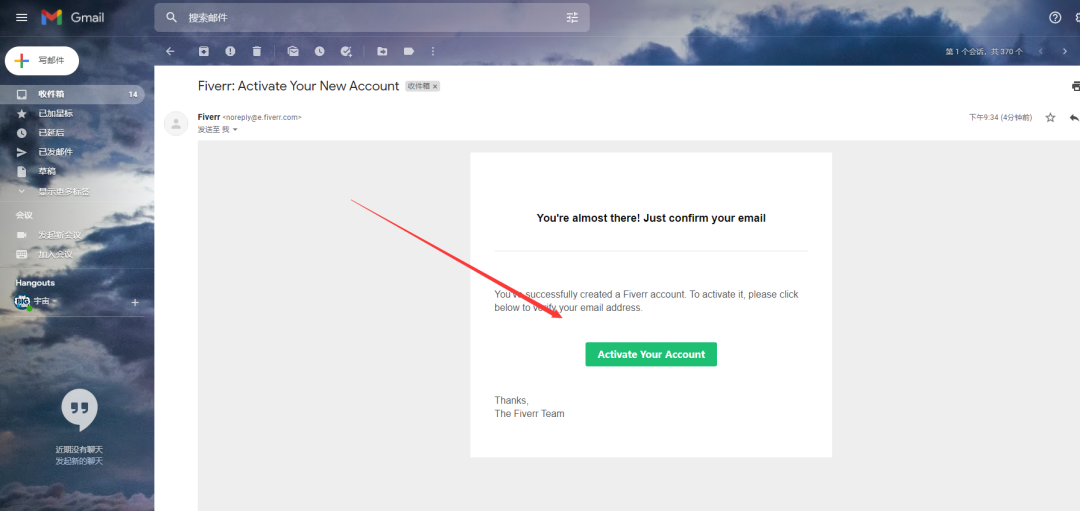Snooze email with the clock icon

[x=320, y=51]
